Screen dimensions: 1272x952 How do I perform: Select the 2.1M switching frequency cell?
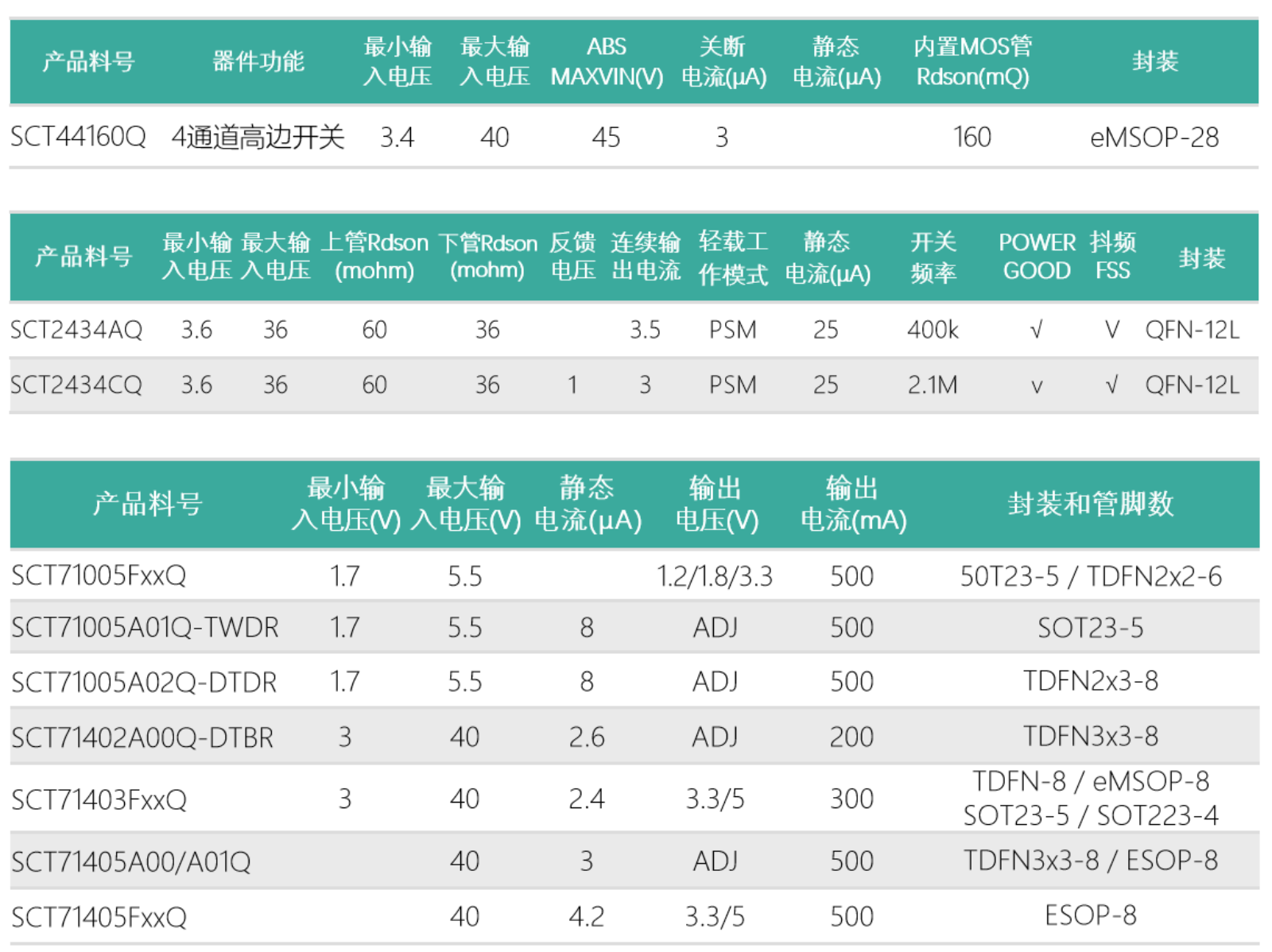(x=933, y=385)
